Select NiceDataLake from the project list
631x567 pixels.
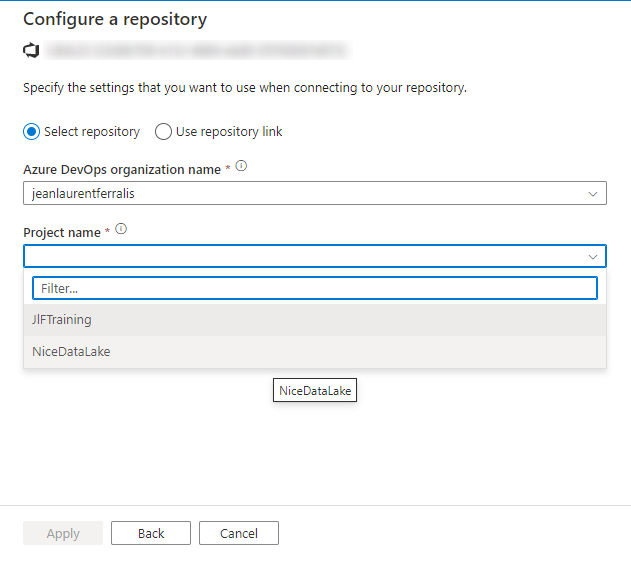(315, 352)
